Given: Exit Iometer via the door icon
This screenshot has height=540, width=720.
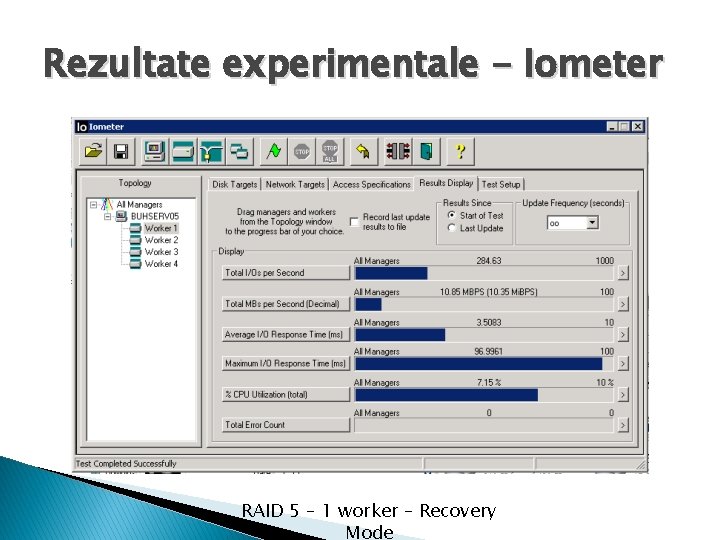Looking at the screenshot, I should point(427,151).
